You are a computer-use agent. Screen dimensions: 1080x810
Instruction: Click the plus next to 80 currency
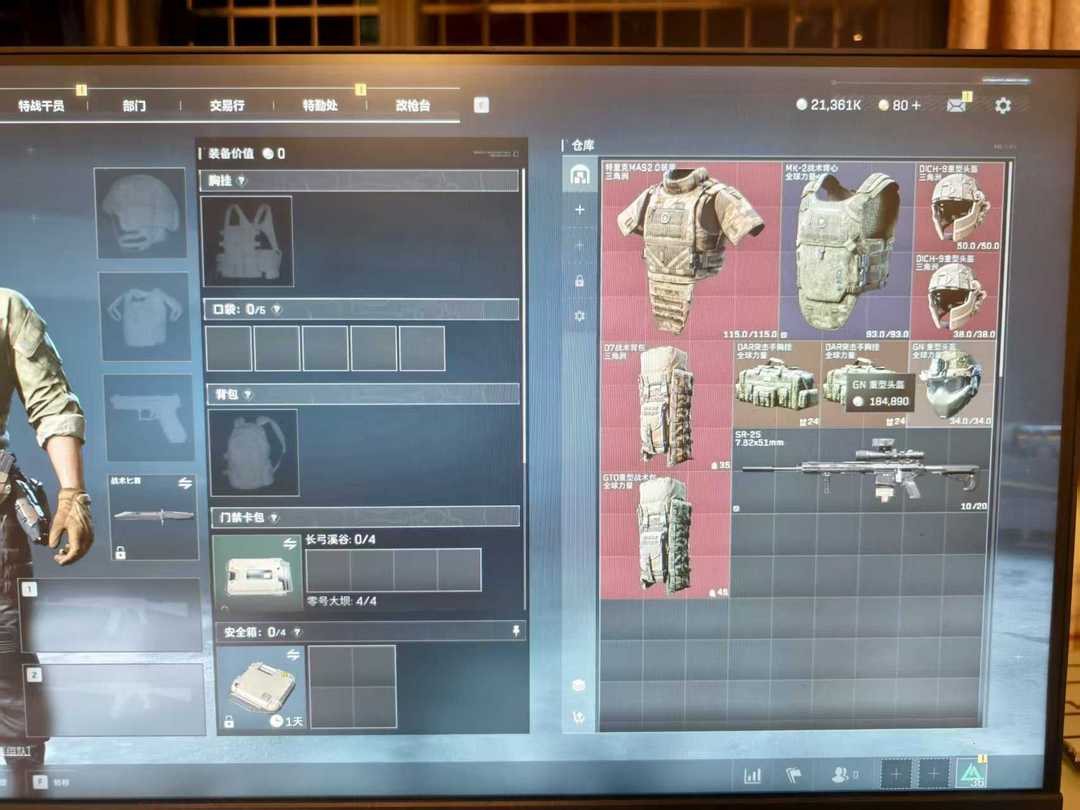click(x=915, y=105)
